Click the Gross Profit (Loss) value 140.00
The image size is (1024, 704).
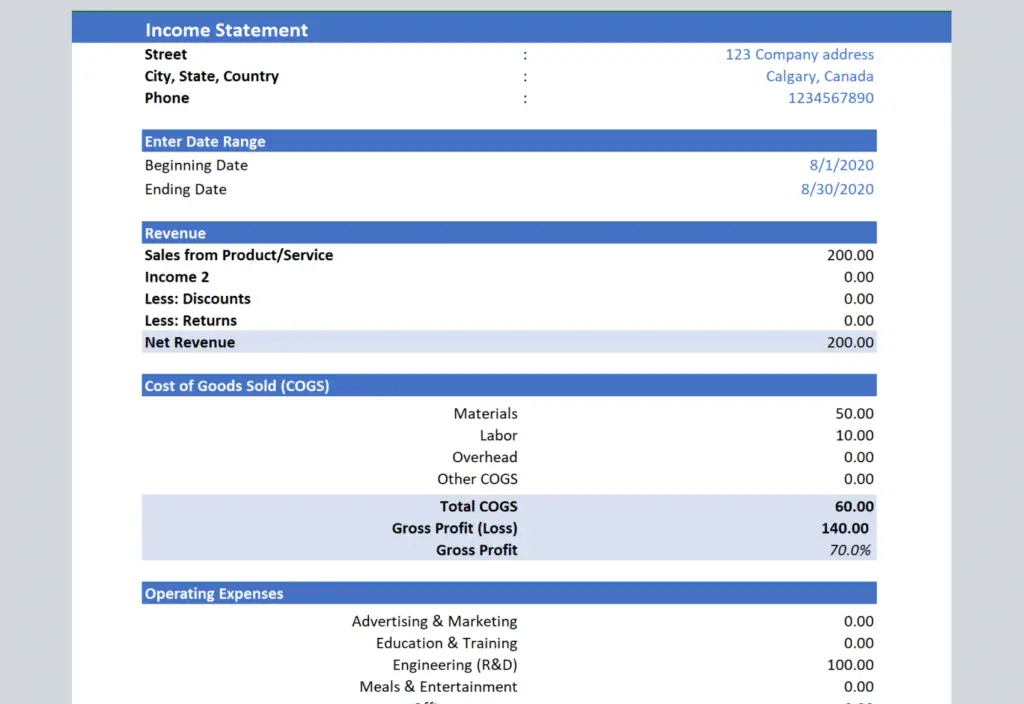(845, 528)
